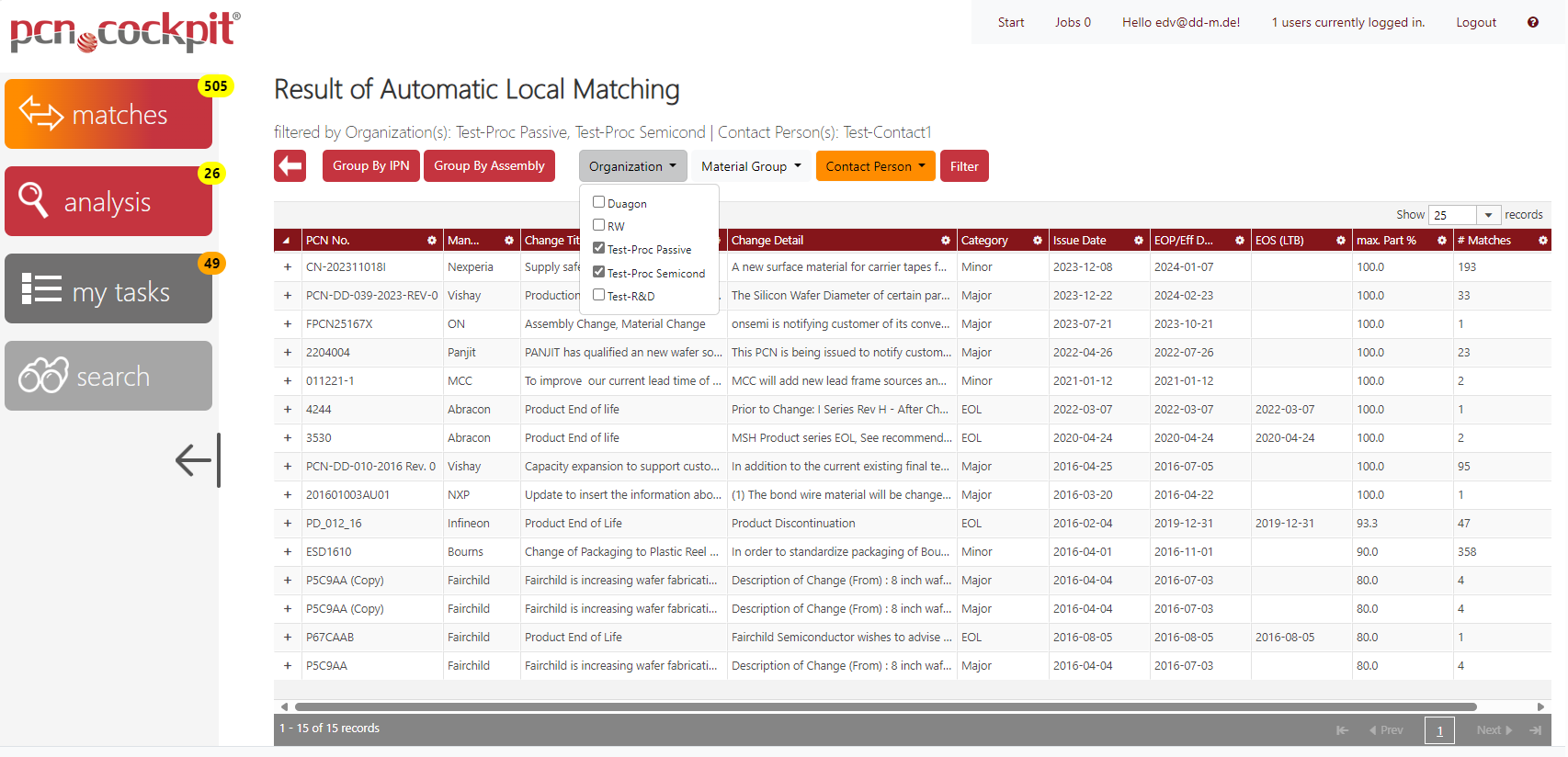This screenshot has height=757, width=1568.
Task: Click manufacturer cell Nexperia
Action: pos(471,267)
